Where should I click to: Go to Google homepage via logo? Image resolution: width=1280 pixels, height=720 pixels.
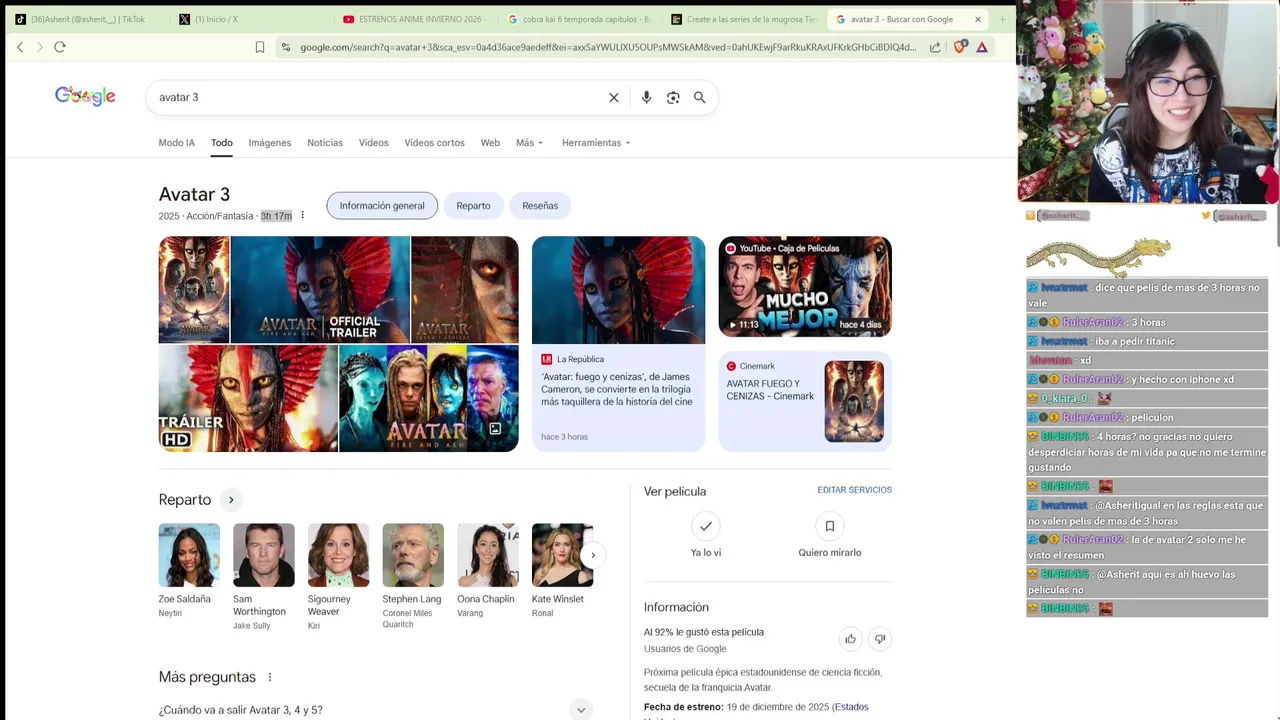point(85,96)
